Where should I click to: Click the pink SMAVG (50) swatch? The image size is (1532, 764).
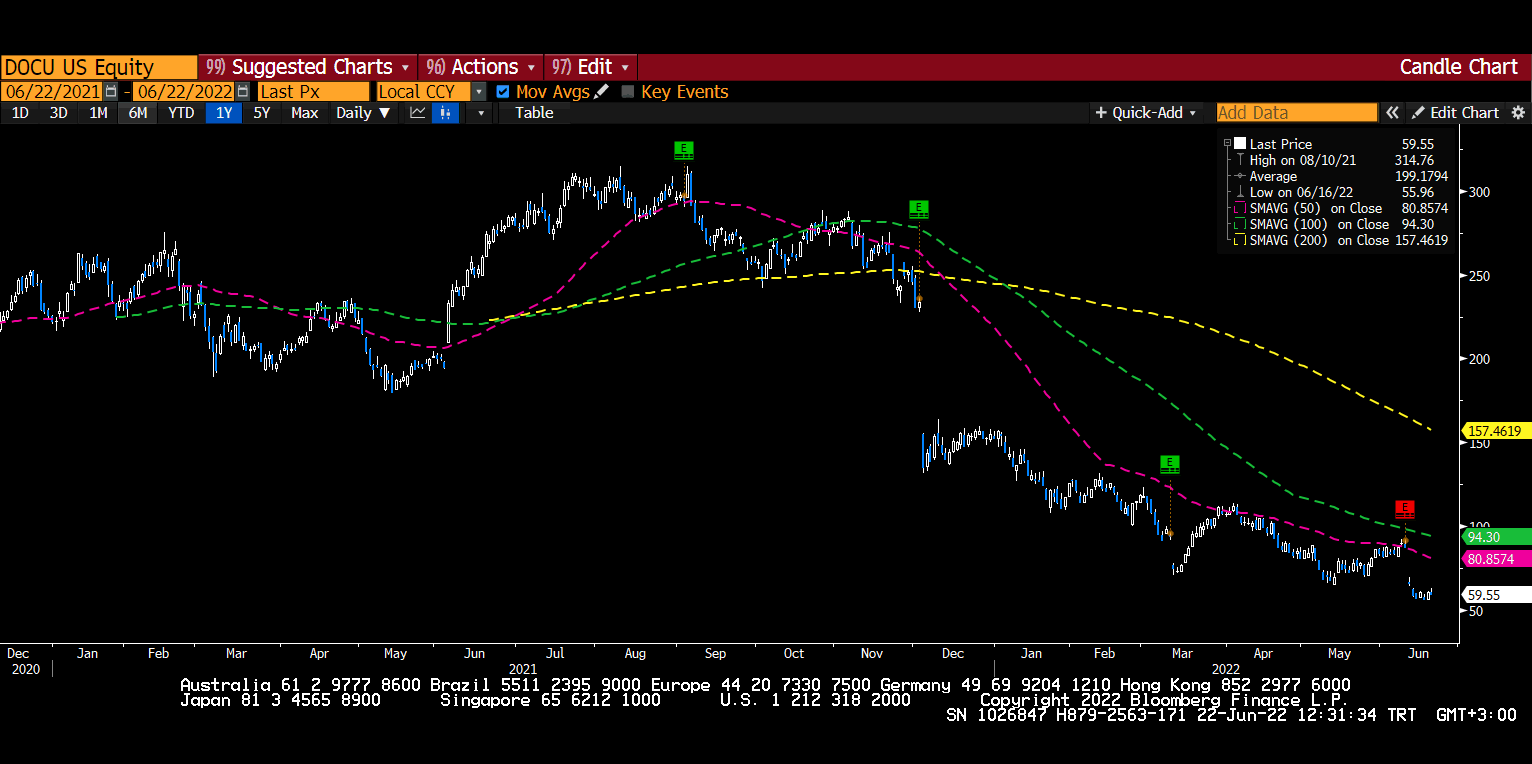tap(1240, 208)
